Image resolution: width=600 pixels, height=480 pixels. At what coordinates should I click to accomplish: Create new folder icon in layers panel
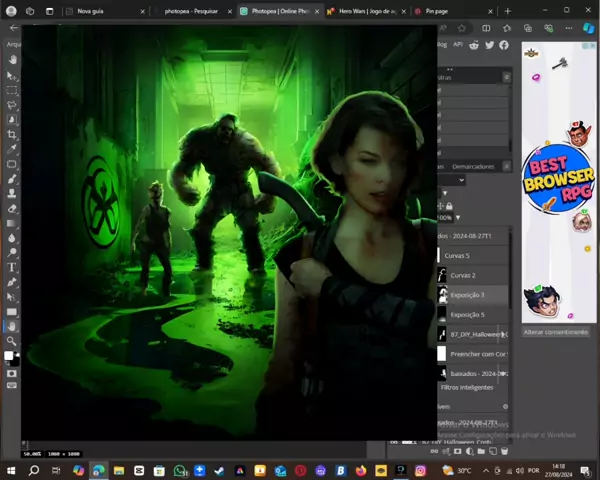[481, 451]
